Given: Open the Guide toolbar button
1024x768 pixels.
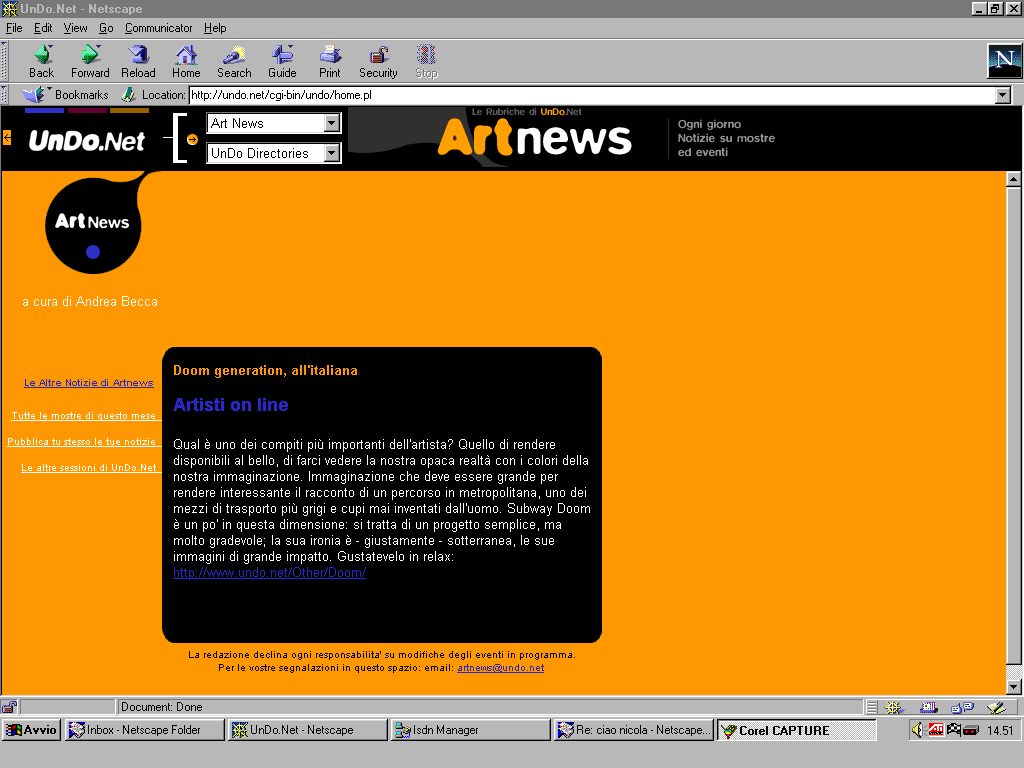Looking at the screenshot, I should coord(282,61).
